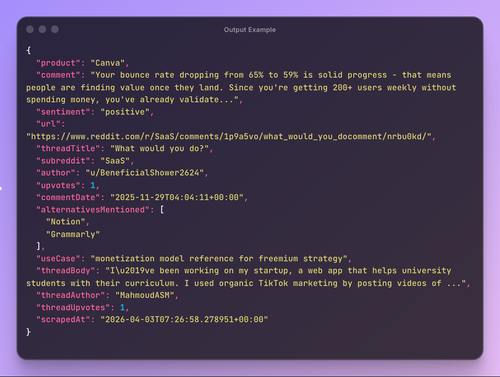This screenshot has height=377, width=500.
Task: Click the "Canva" value
Action: 108,63
